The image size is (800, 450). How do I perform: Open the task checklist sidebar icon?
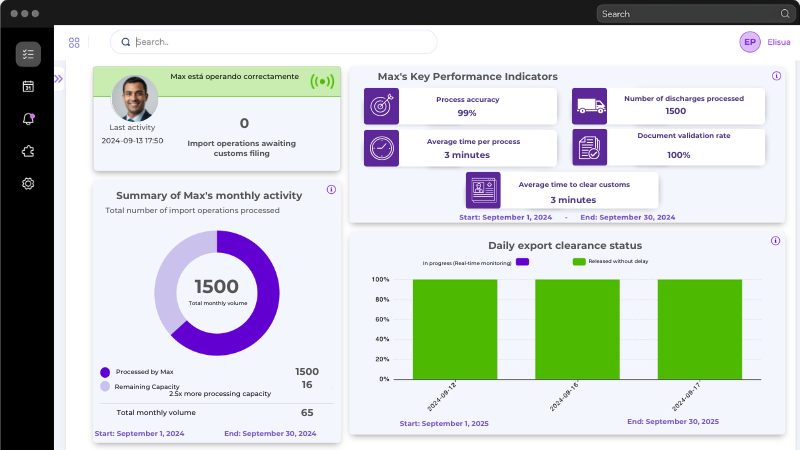click(x=28, y=54)
